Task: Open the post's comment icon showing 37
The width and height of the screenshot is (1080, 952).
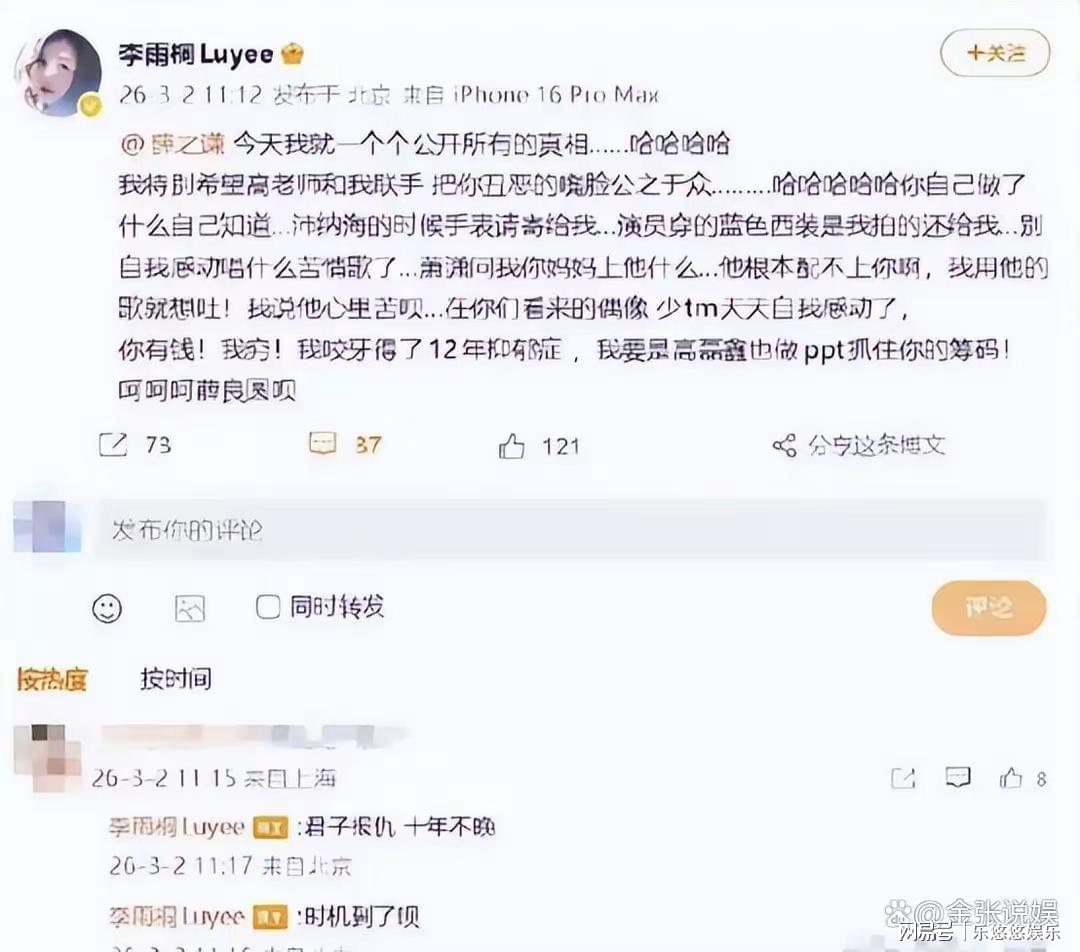Action: (322, 444)
